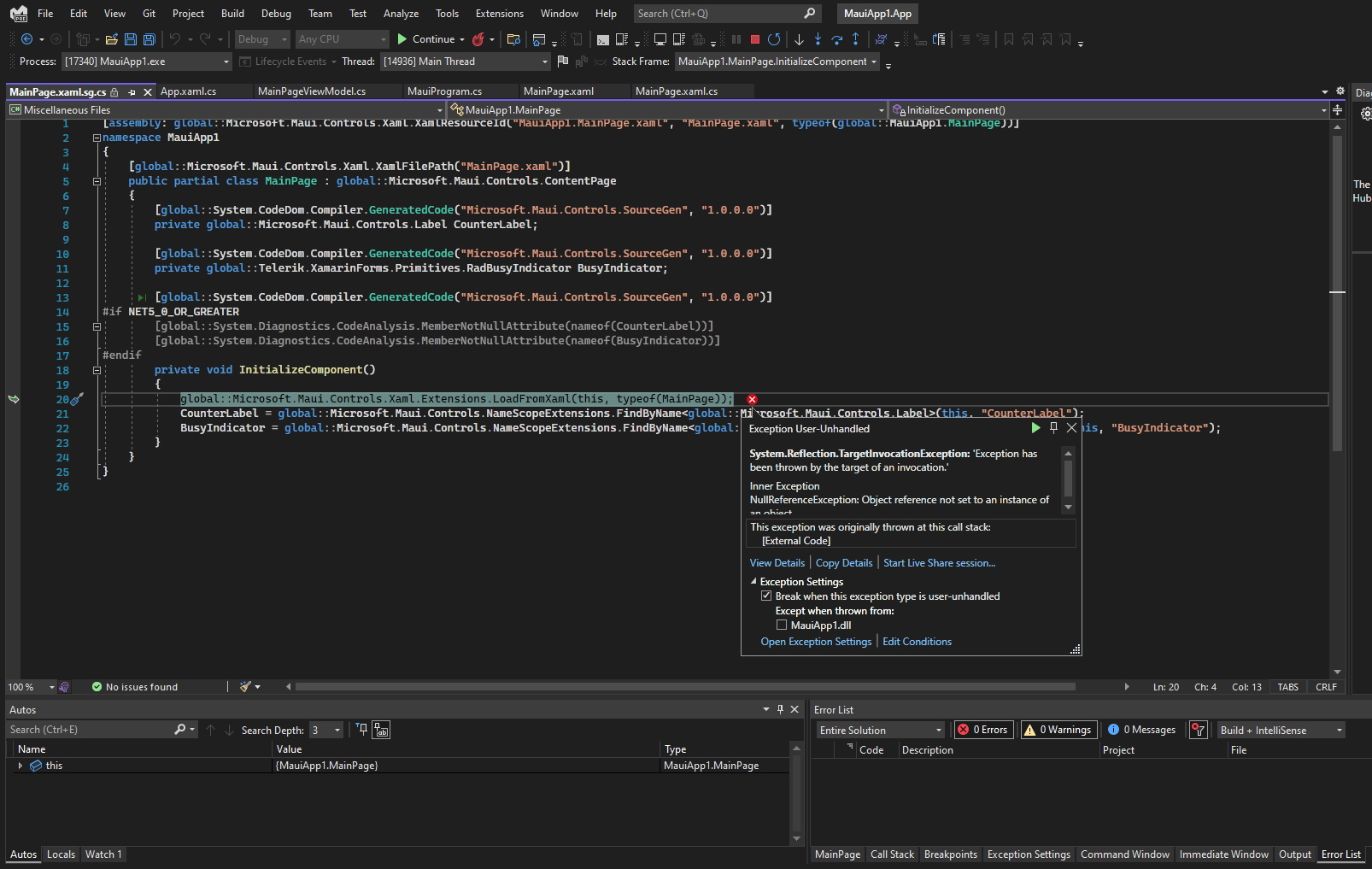The width and height of the screenshot is (1372, 869).
Task: Click the red exception error icon on line 20
Action: tap(752, 399)
